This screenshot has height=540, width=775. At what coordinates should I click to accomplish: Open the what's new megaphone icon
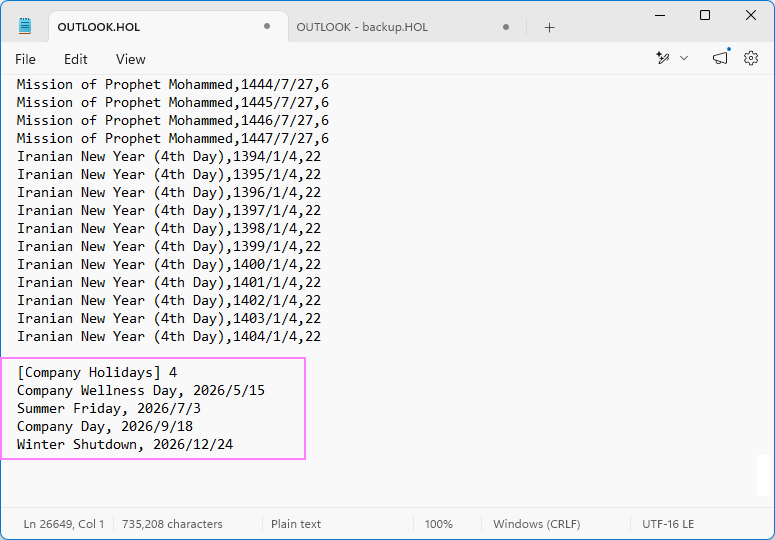[720, 58]
